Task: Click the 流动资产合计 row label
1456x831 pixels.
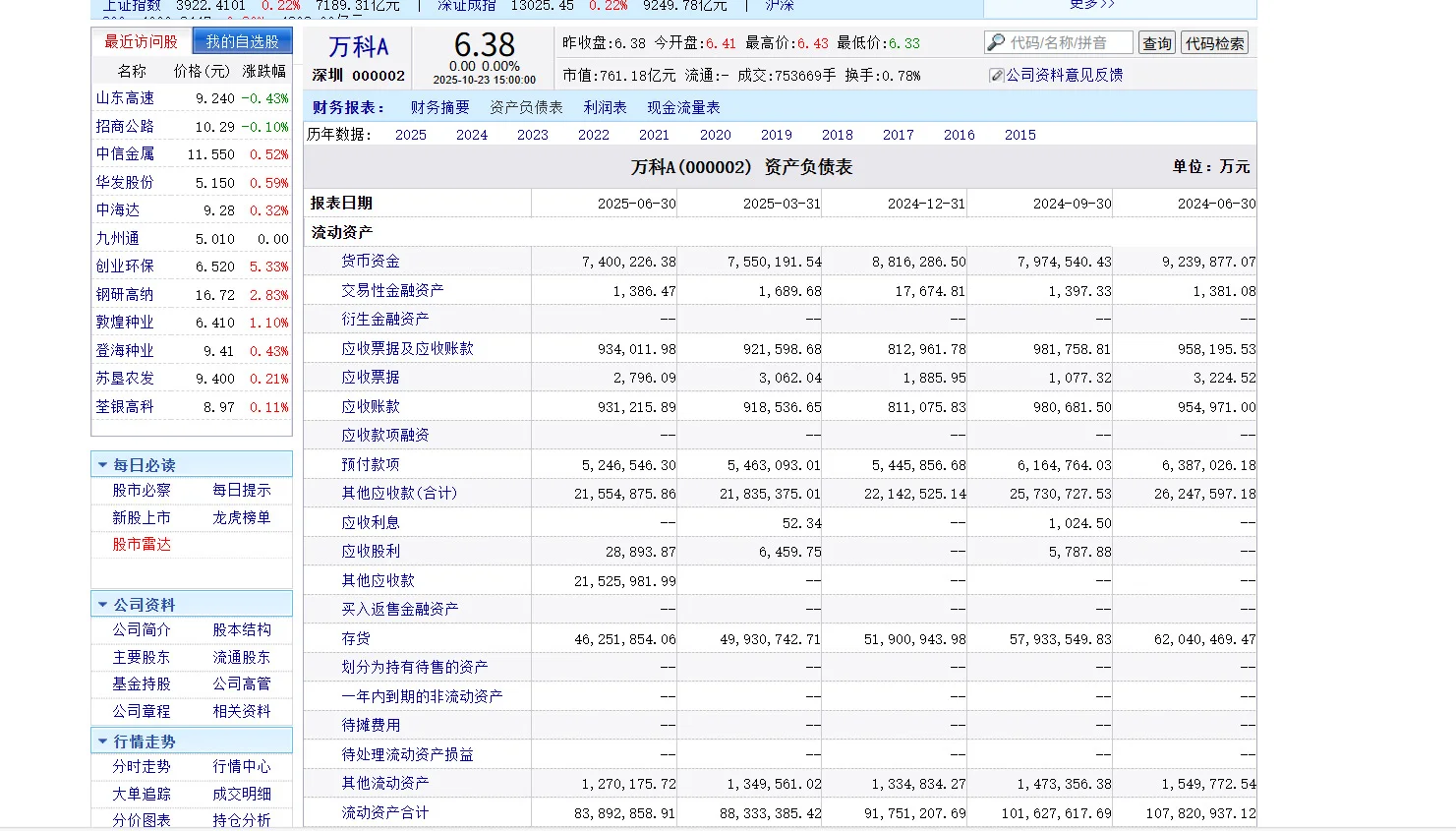Action: click(x=384, y=813)
